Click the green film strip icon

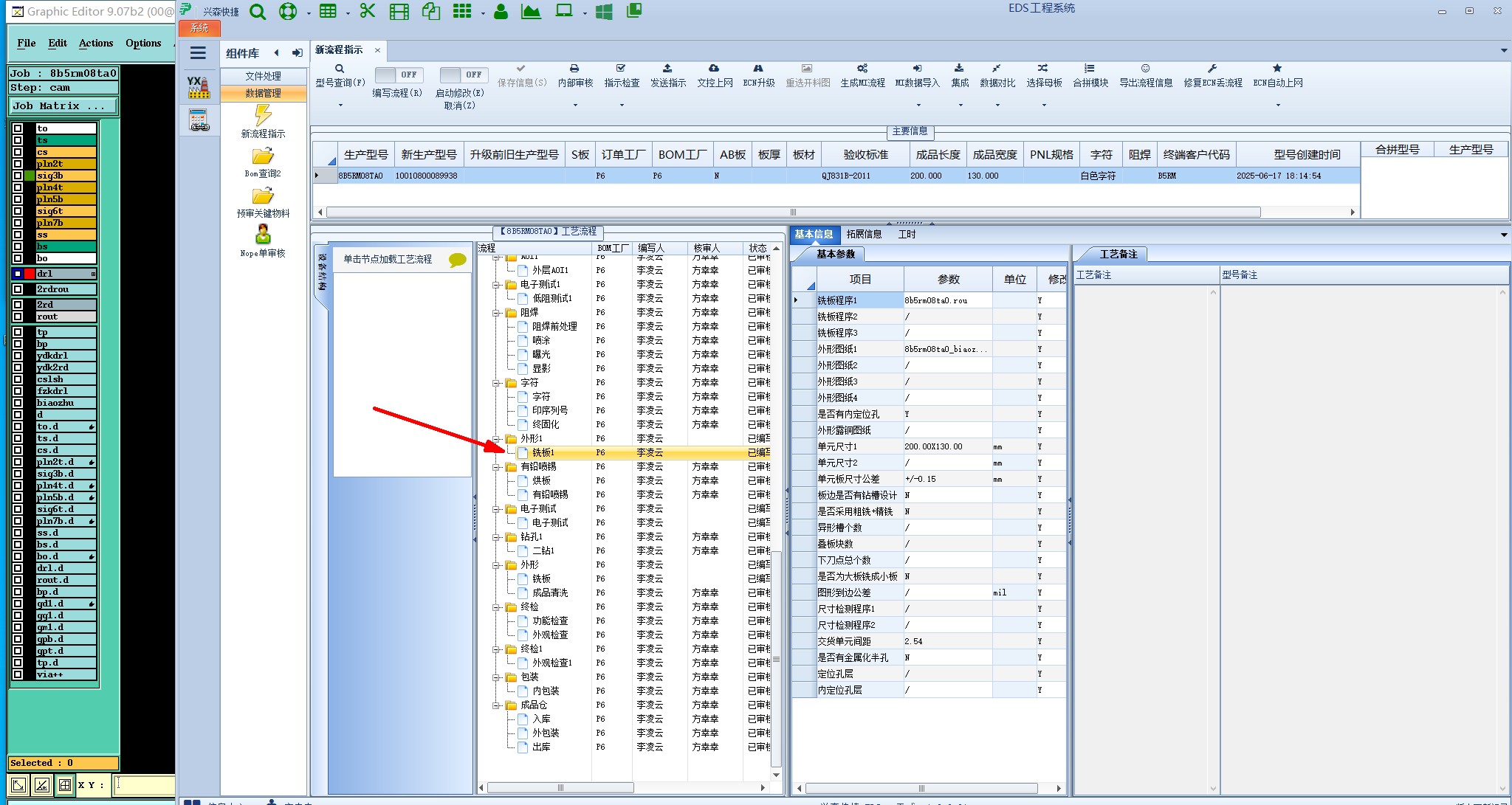(399, 12)
